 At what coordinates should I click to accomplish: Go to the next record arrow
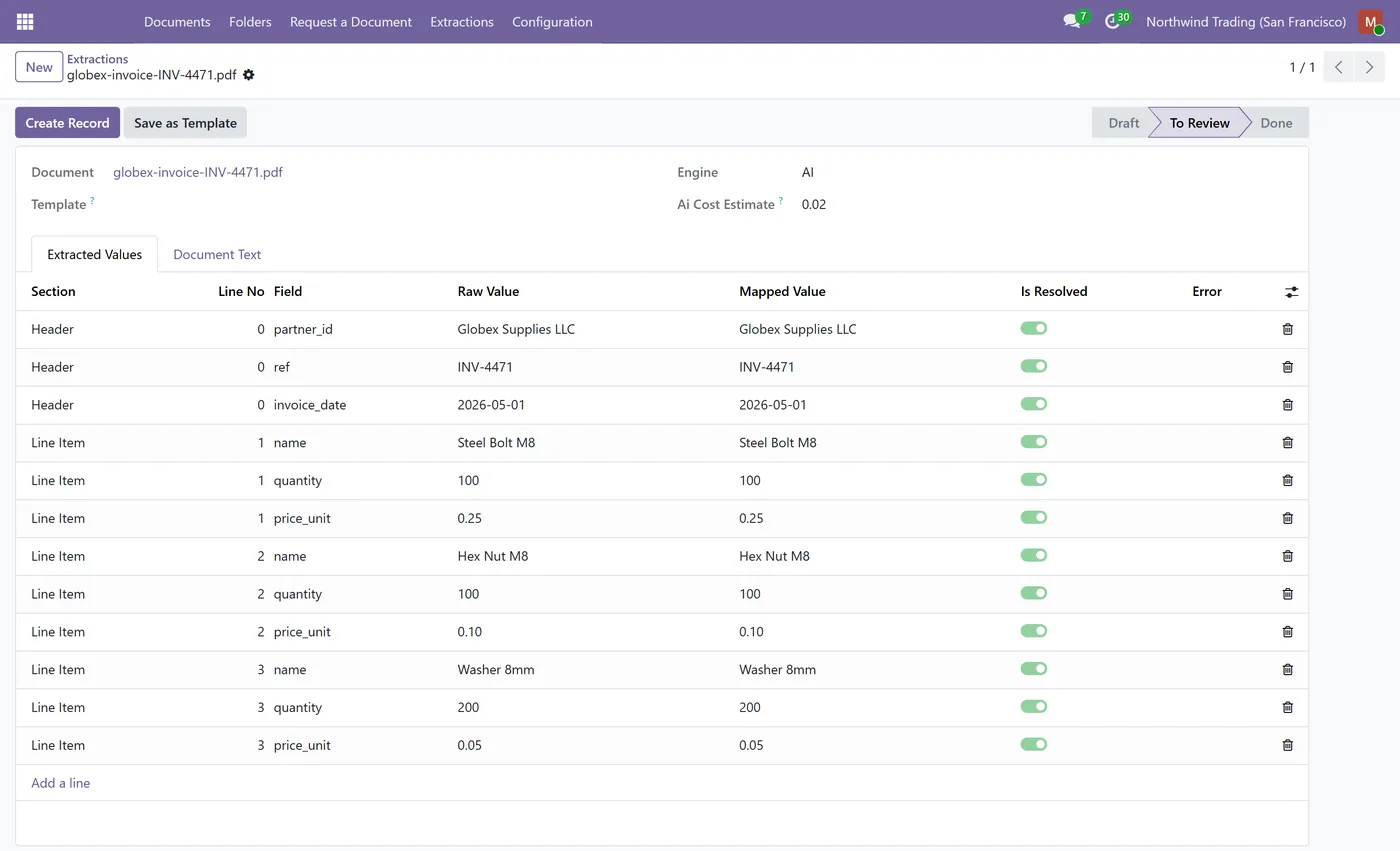click(x=1370, y=67)
